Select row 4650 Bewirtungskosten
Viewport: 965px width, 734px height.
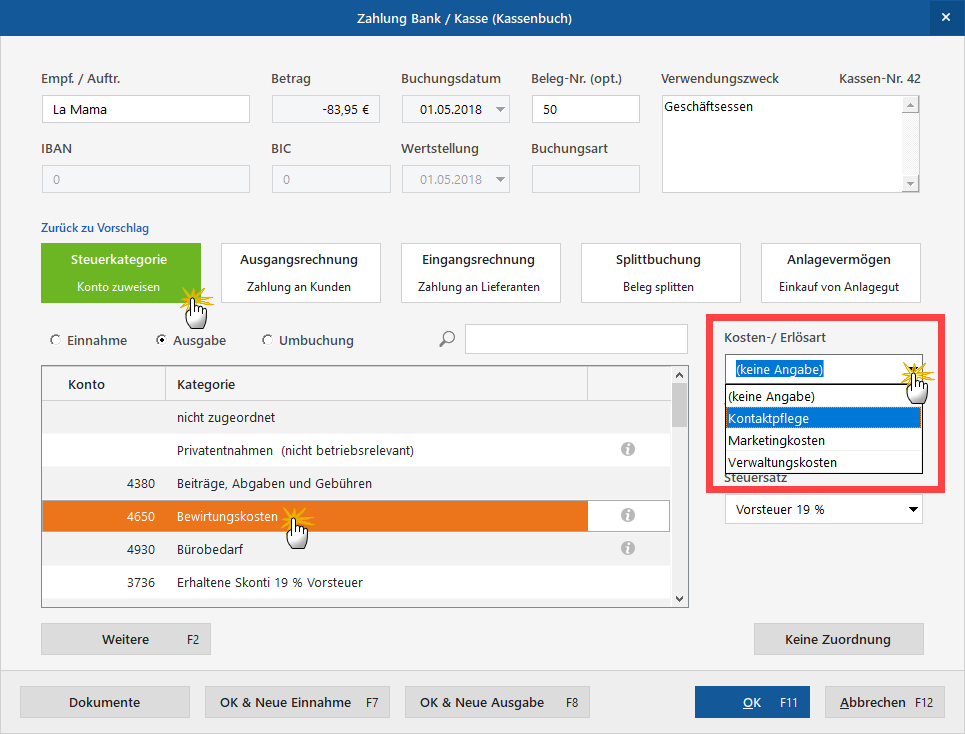pos(356,516)
